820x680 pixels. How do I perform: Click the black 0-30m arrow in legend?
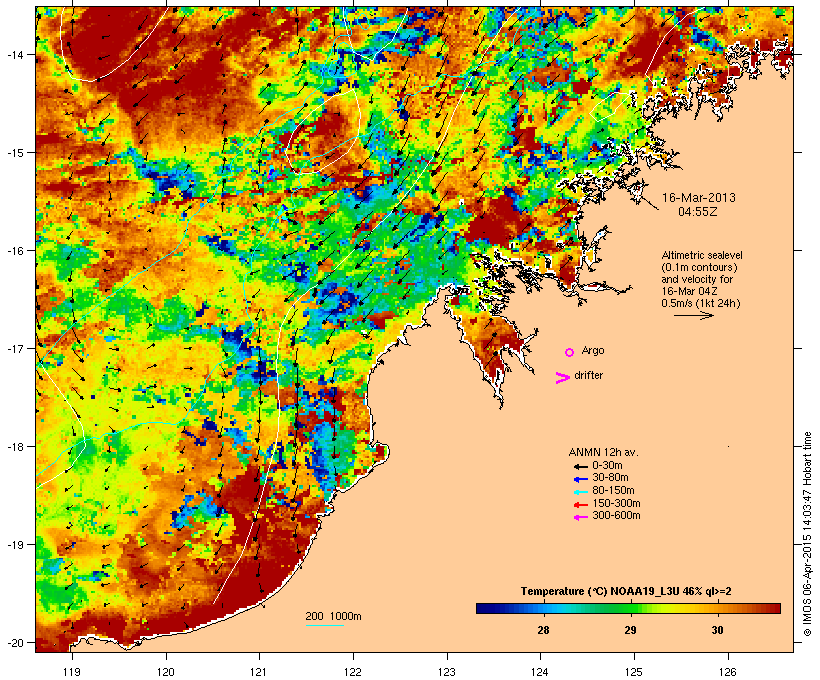point(580,467)
